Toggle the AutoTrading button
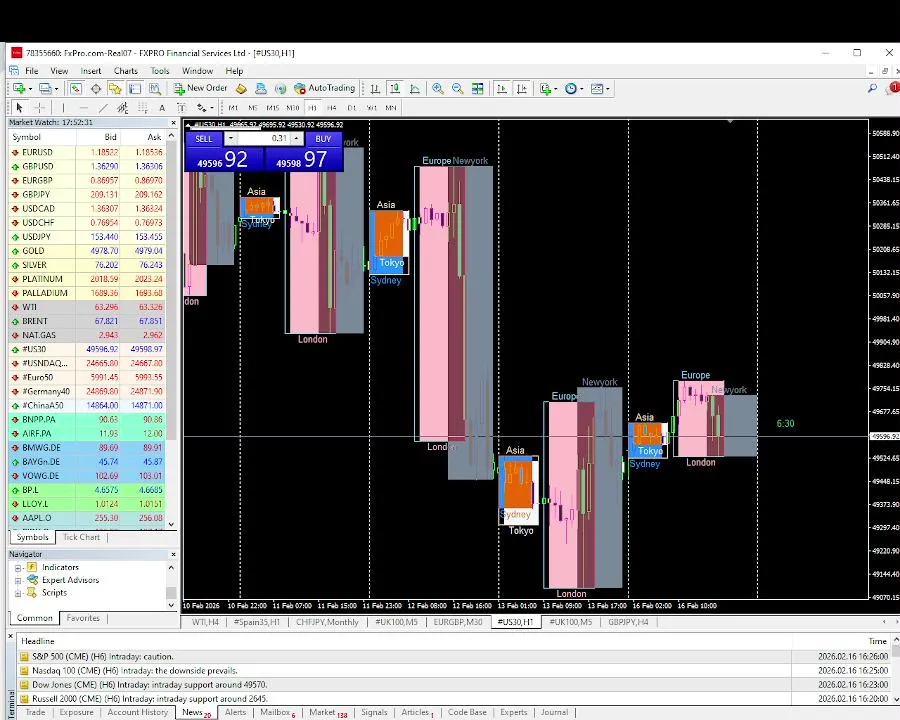This screenshot has width=900, height=720. [x=324, y=88]
